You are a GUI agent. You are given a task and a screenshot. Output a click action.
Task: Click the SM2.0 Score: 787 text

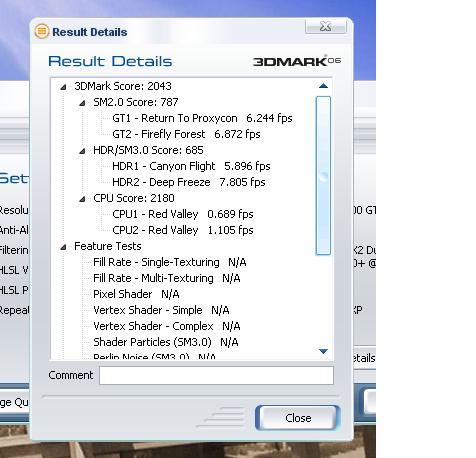coord(136,102)
